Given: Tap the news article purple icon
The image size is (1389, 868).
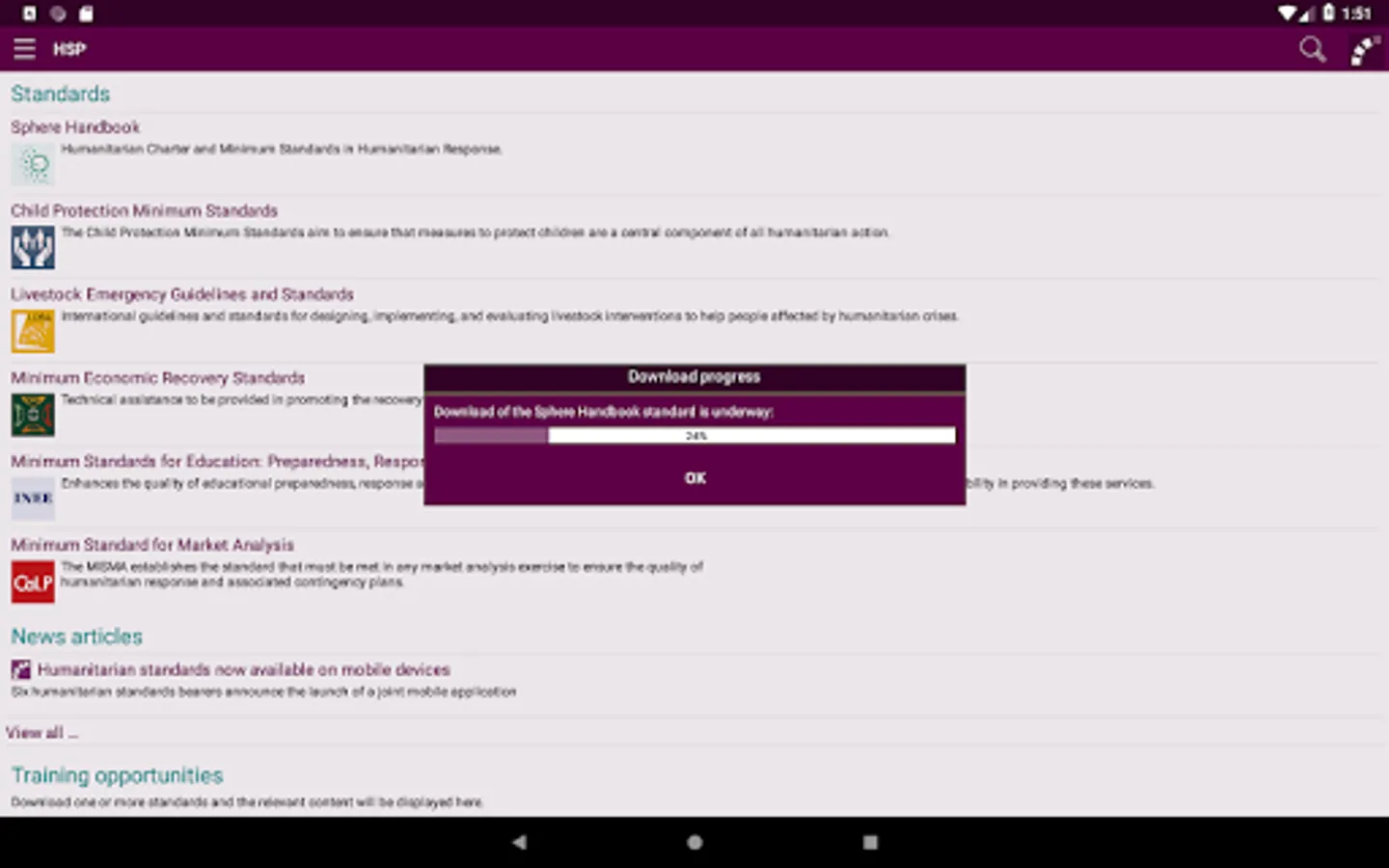Looking at the screenshot, I should click(21, 669).
